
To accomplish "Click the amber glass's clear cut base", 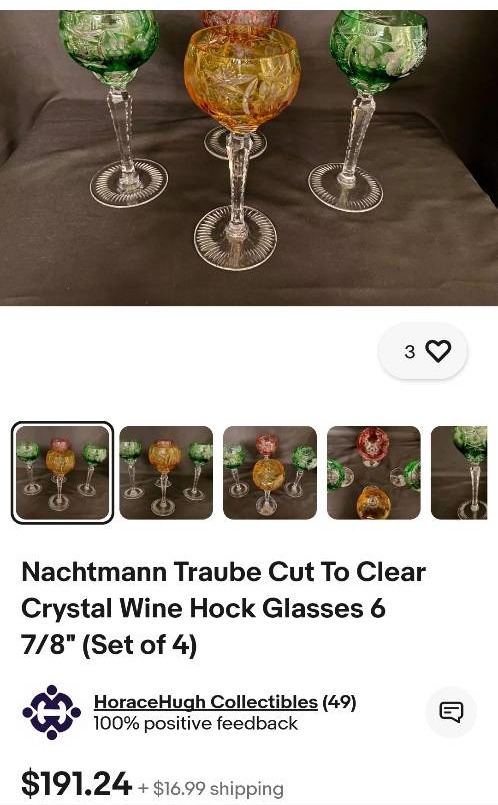I will coord(235,239).
